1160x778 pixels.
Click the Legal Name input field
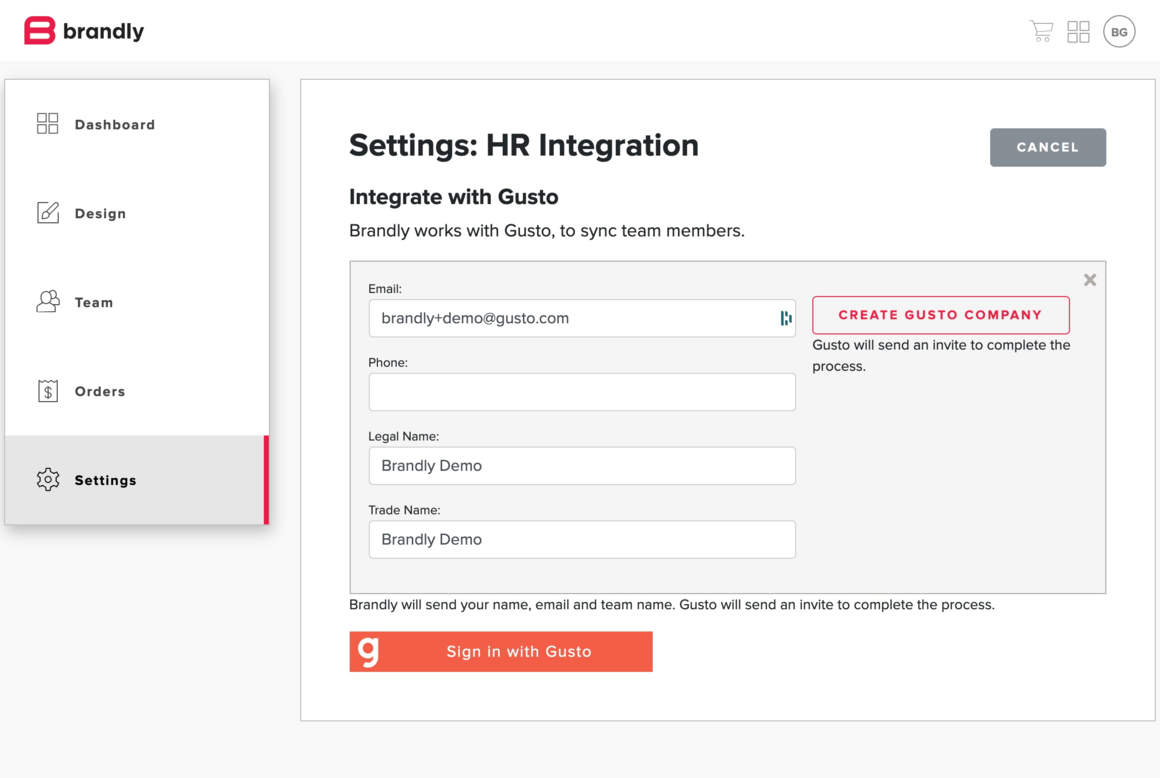582,466
